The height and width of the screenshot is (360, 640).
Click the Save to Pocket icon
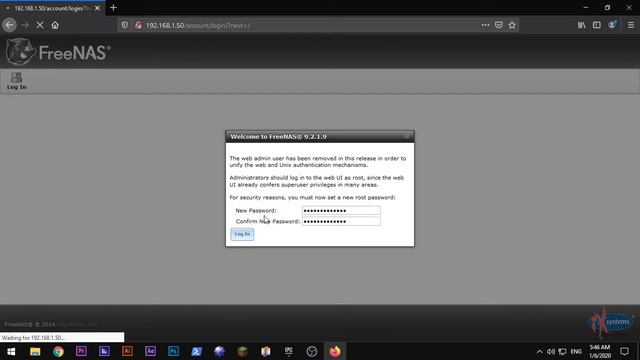coord(498,25)
